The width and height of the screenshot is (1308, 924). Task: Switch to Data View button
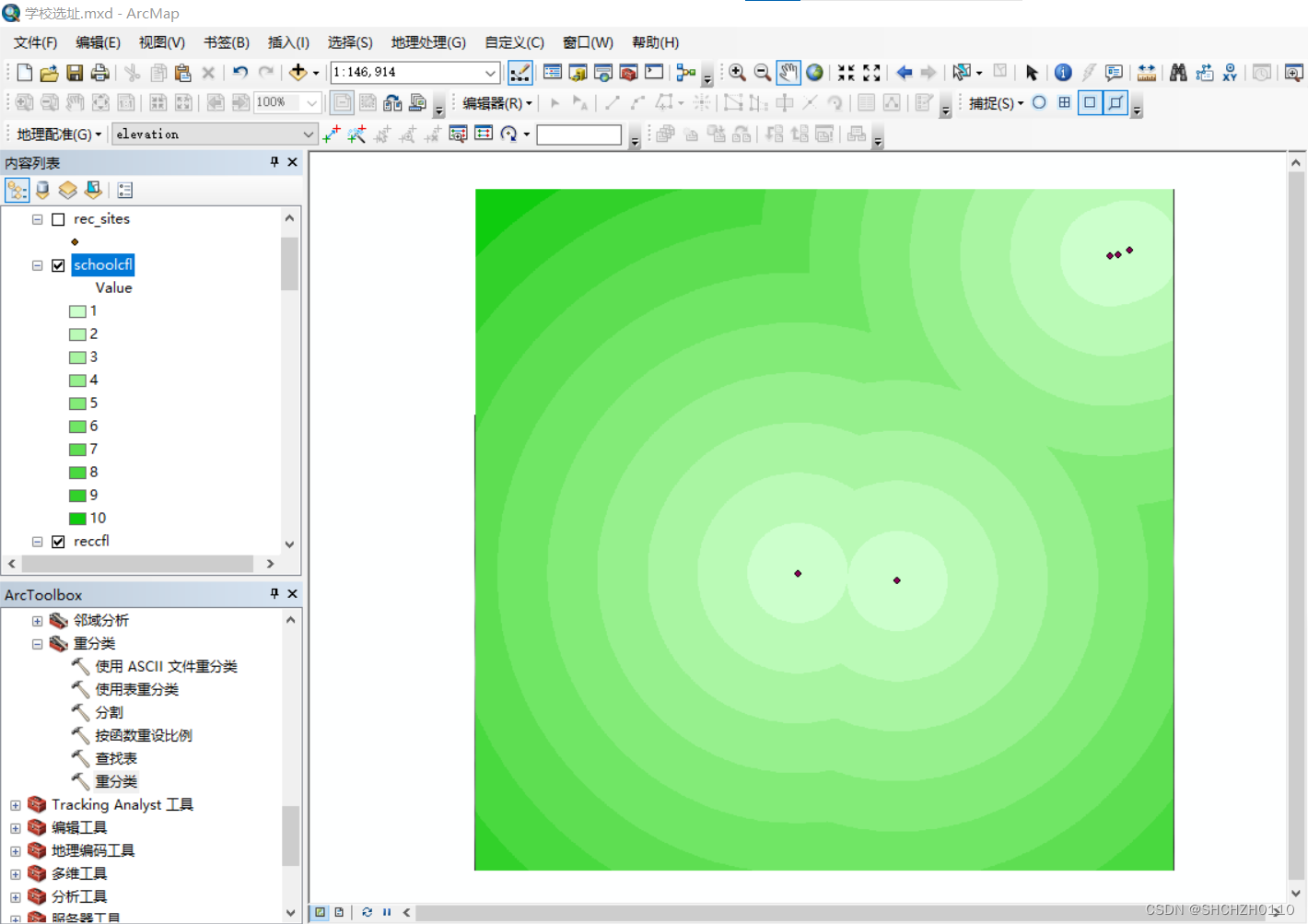tap(320, 912)
